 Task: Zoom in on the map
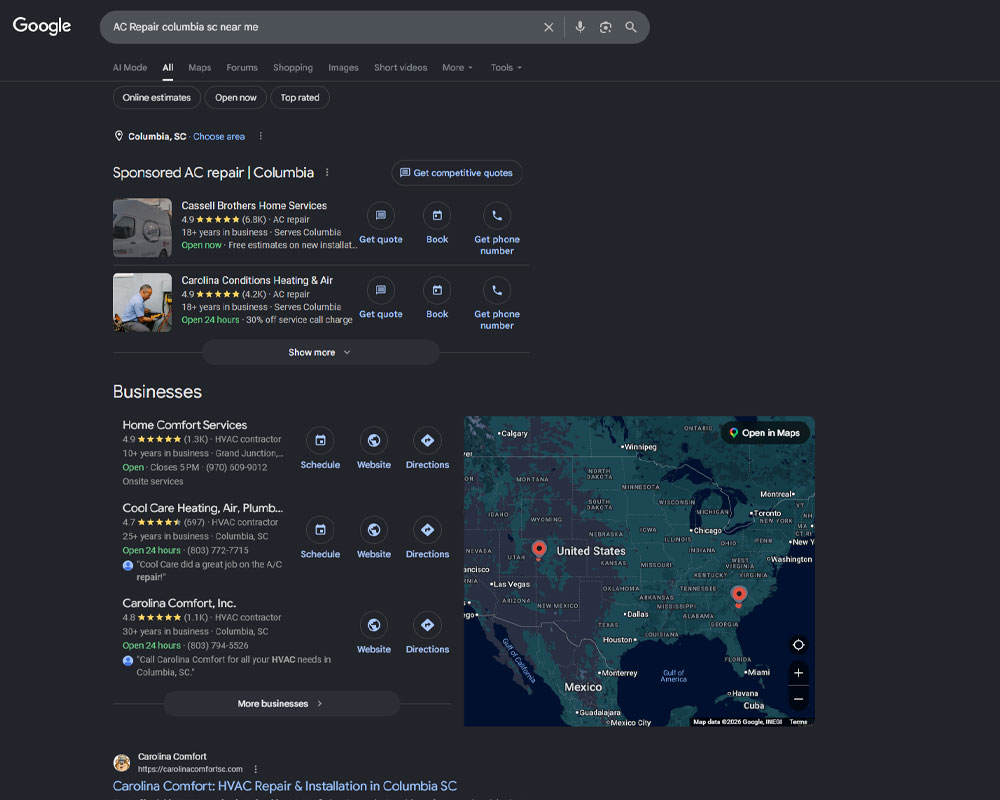[798, 672]
